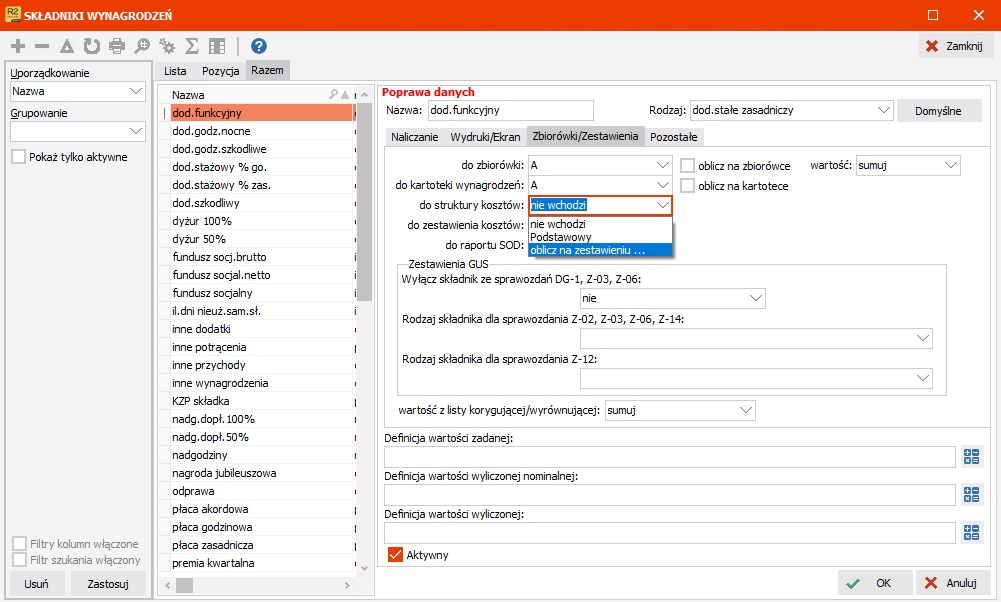Open the Wyłącz składnik ze sprawozdań dropdown
1001x602 pixels.
(672, 298)
